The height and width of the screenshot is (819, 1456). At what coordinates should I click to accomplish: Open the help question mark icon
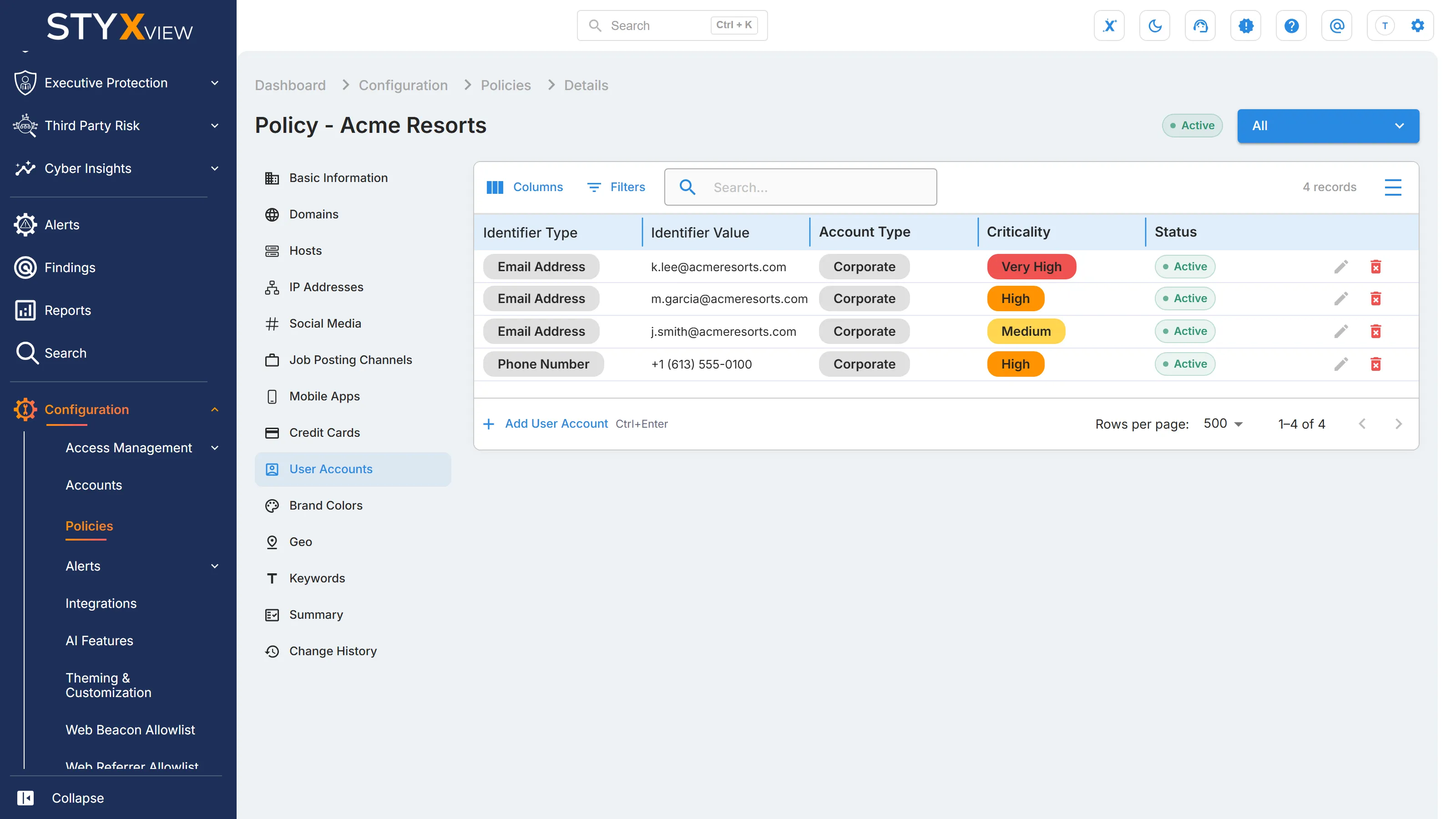point(1291,25)
